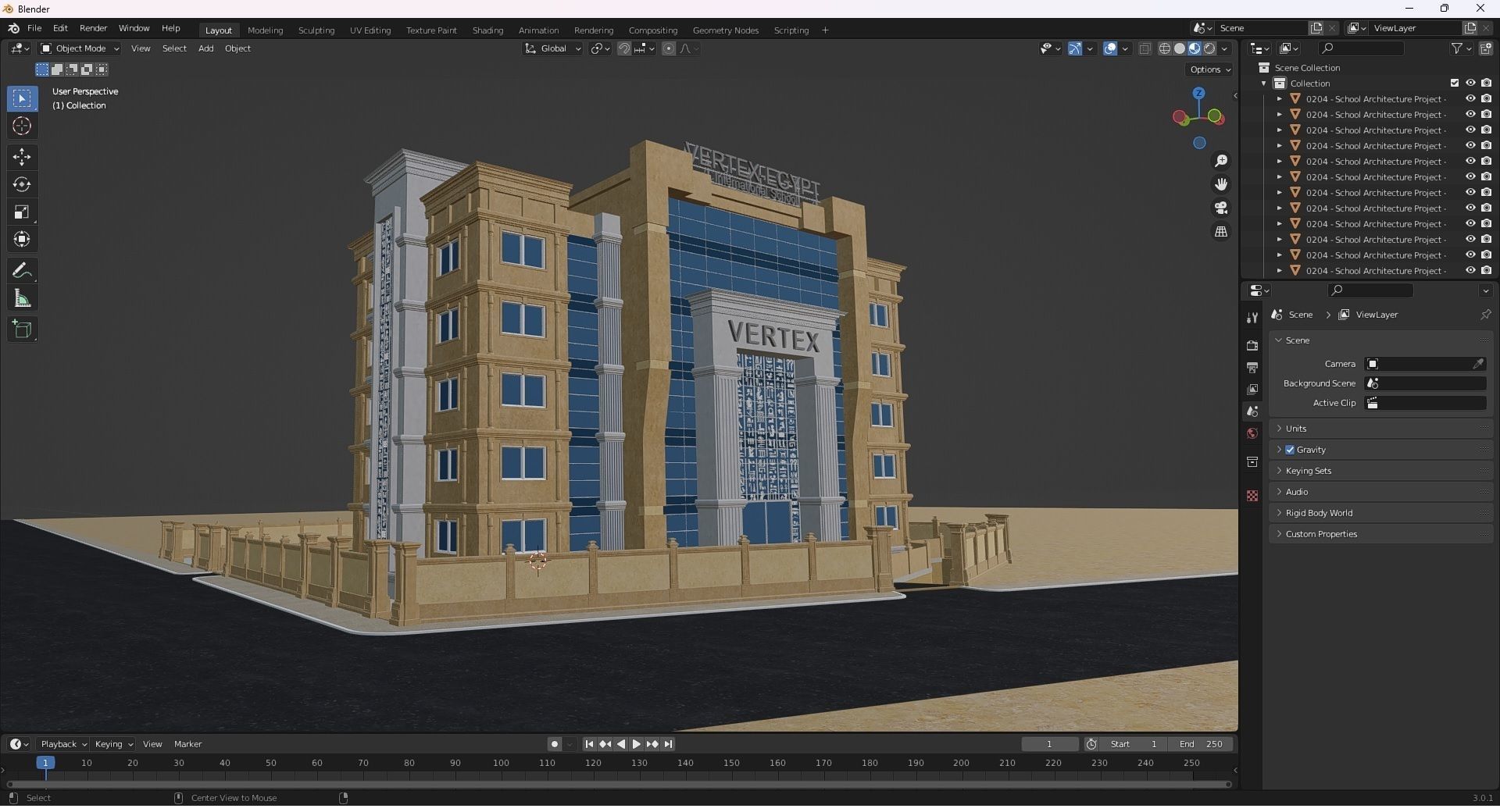Select the Add Cube tool
1500x812 pixels.
22,329
